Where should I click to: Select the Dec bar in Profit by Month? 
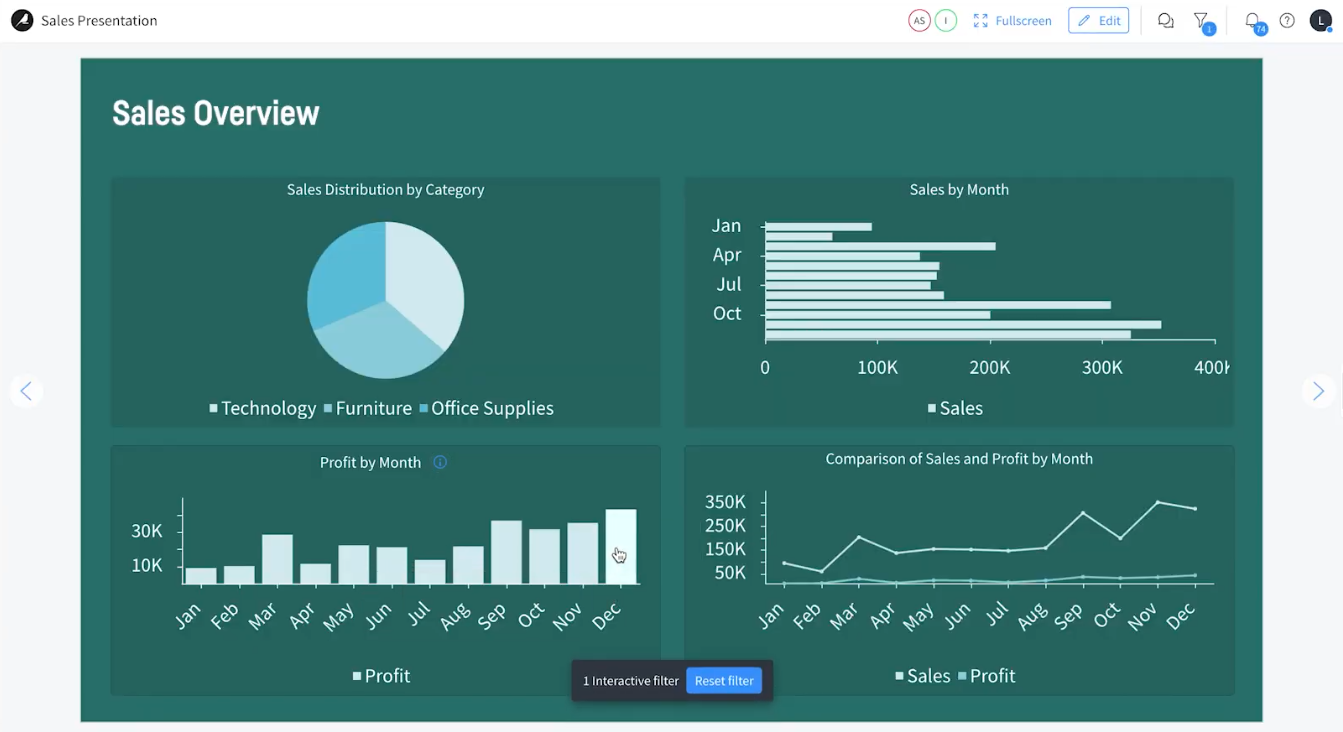[621, 547]
